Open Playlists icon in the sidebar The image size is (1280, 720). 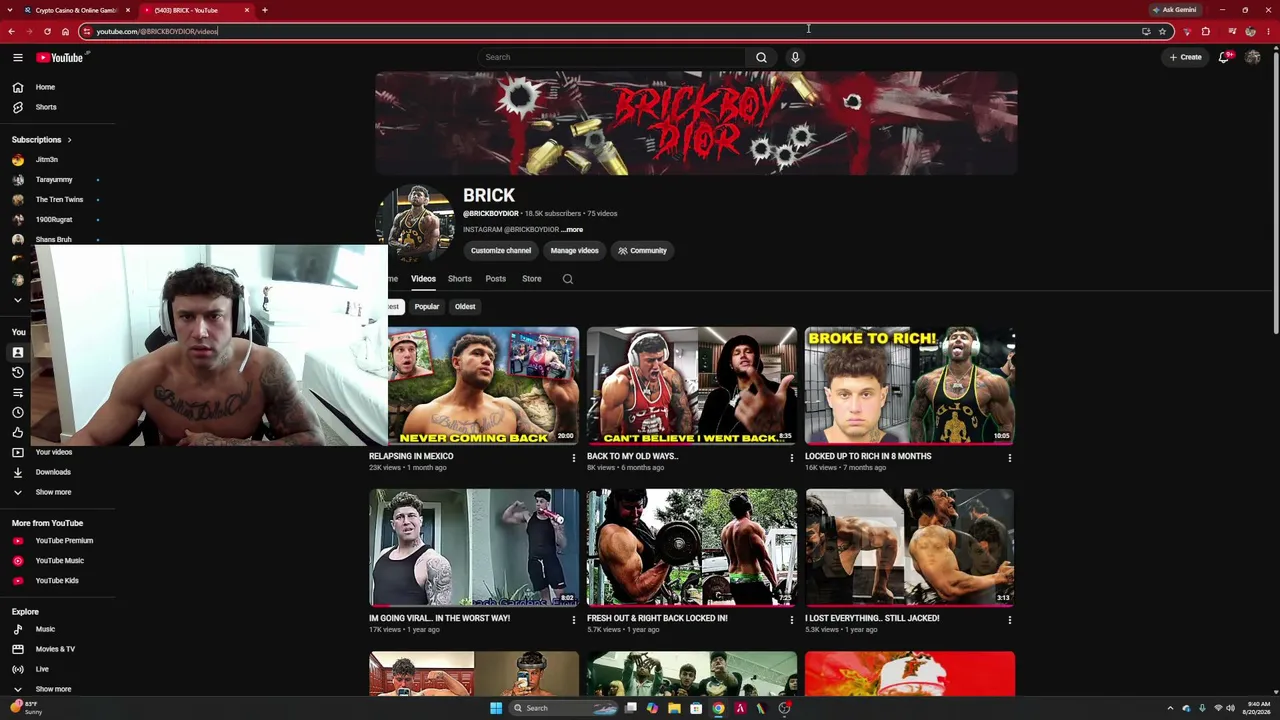tap(18, 392)
